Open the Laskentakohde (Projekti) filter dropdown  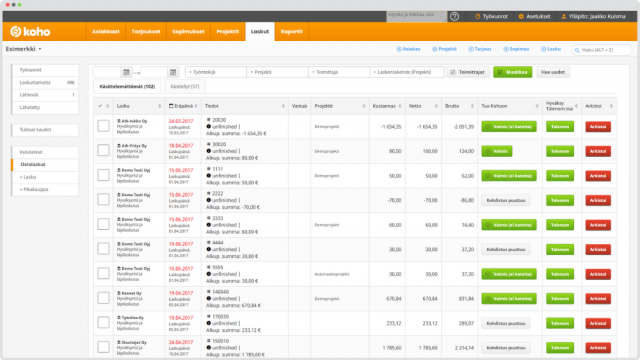coord(407,72)
